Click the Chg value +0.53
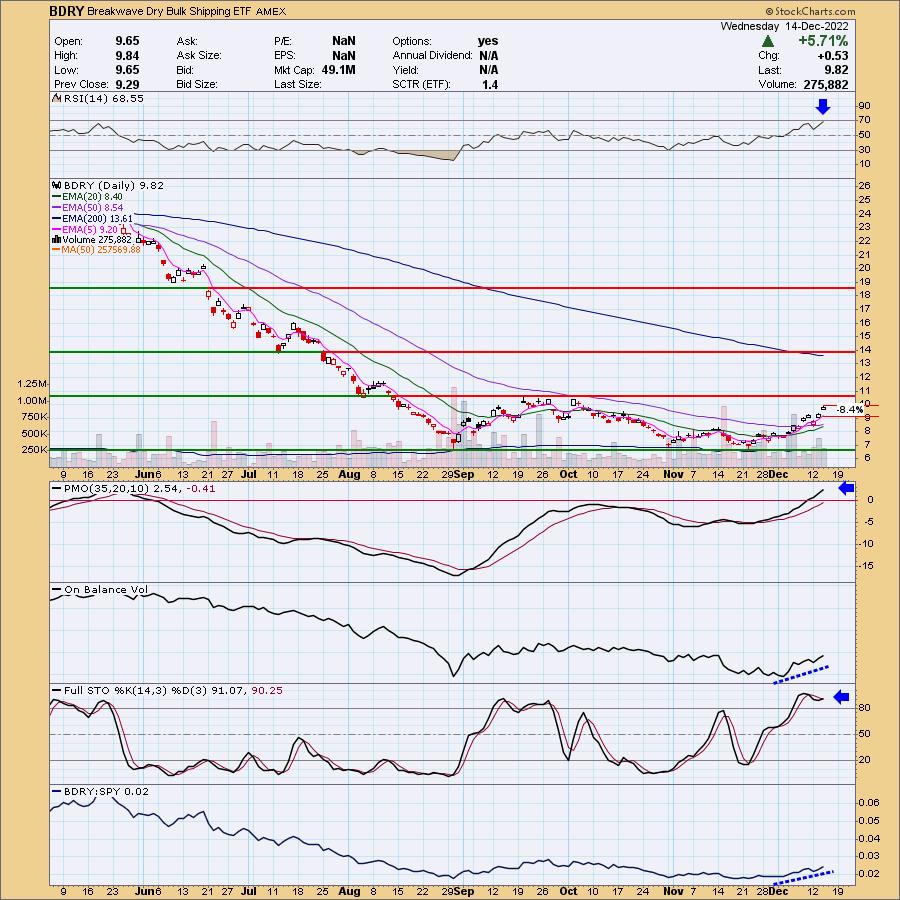900x900 pixels. coord(835,56)
